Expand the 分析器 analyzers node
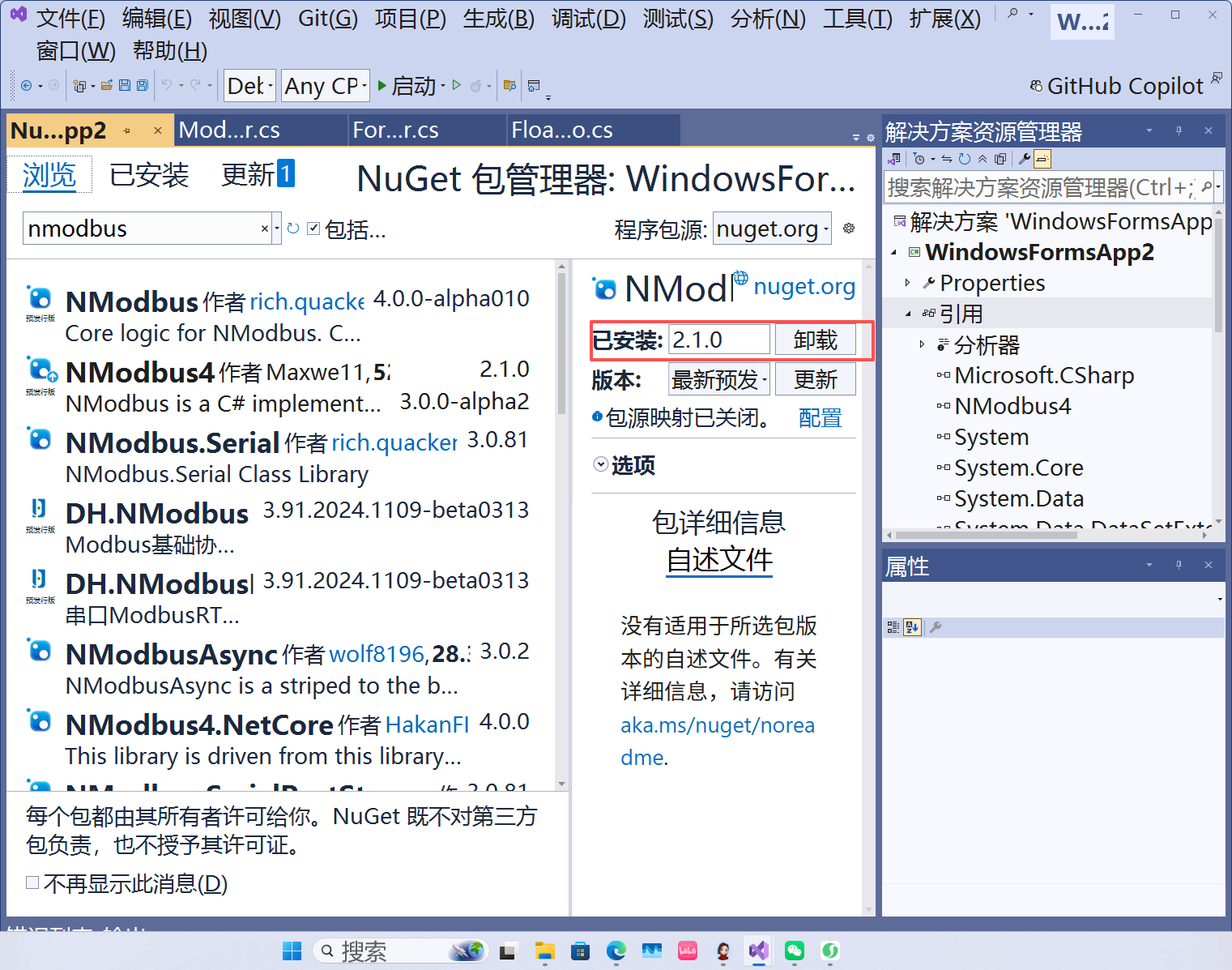This screenshot has height=970, width=1232. tap(922, 344)
